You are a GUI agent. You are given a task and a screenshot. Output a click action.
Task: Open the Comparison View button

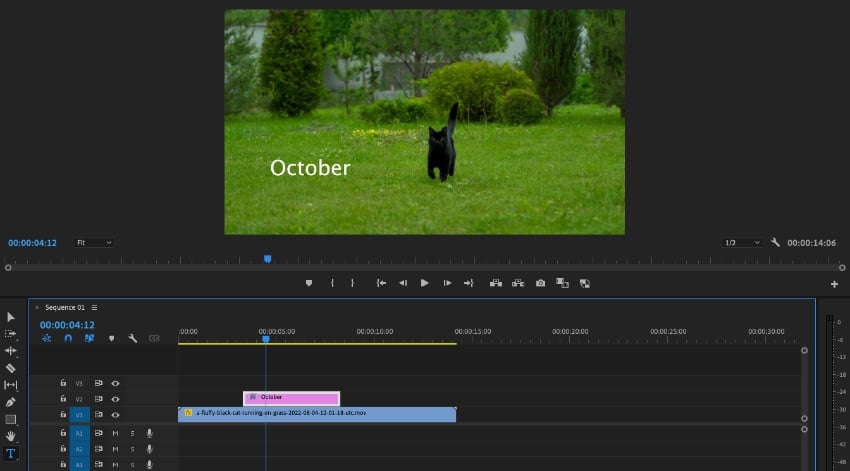[x=562, y=283]
